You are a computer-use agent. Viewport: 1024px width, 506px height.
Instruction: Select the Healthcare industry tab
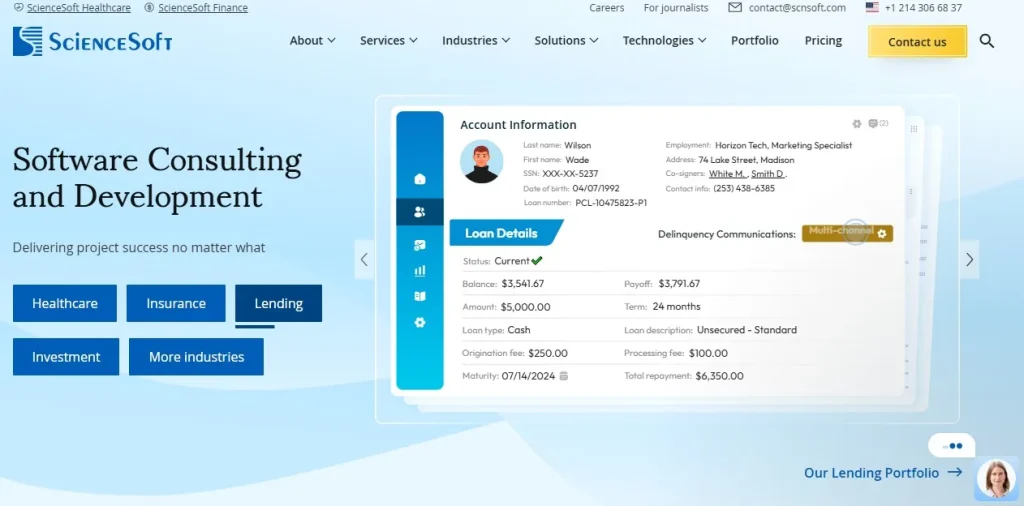pos(65,303)
